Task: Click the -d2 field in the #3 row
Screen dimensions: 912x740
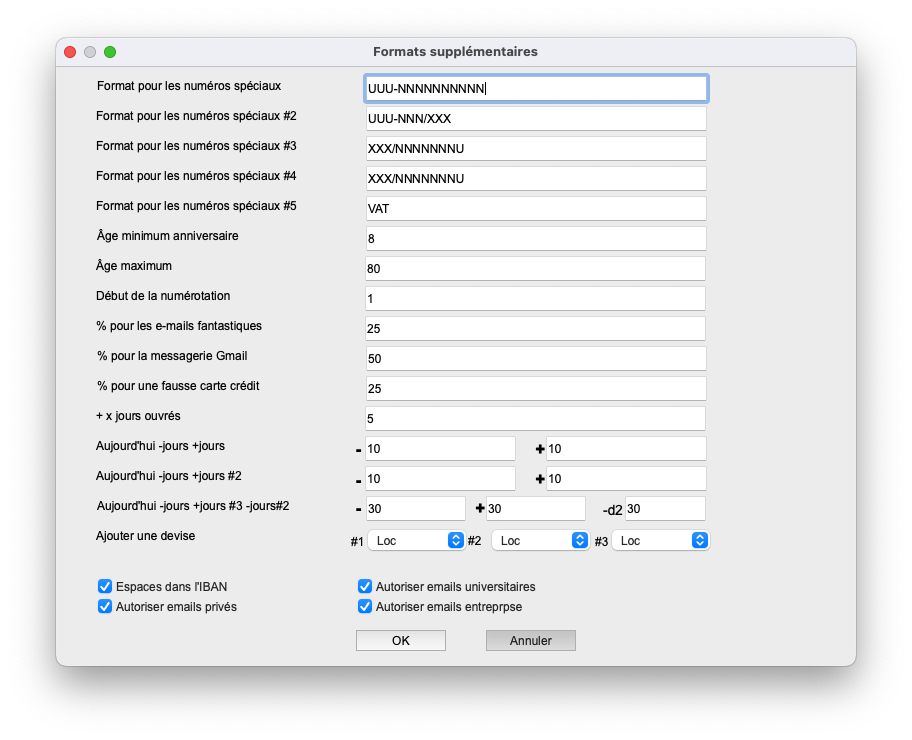Action: tap(665, 508)
